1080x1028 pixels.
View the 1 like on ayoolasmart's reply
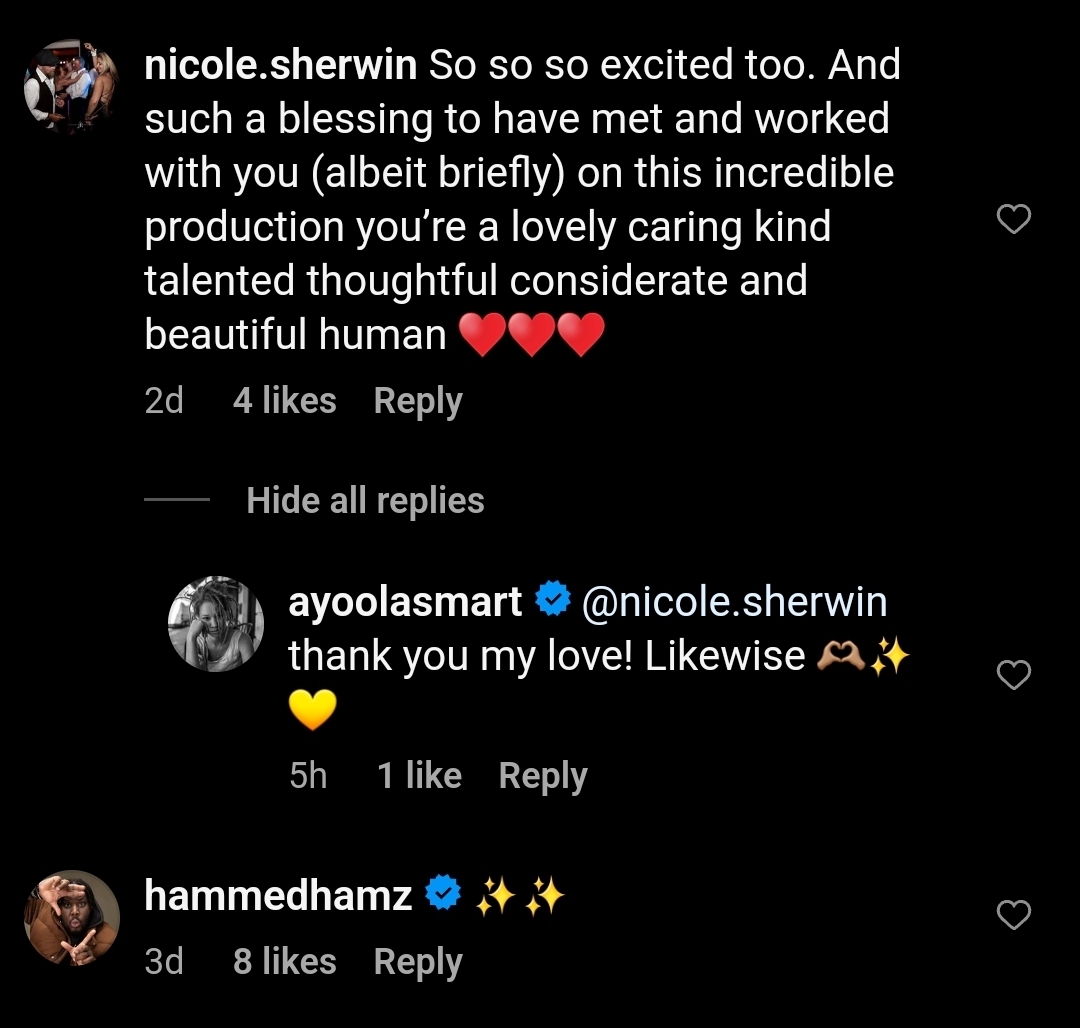point(419,776)
